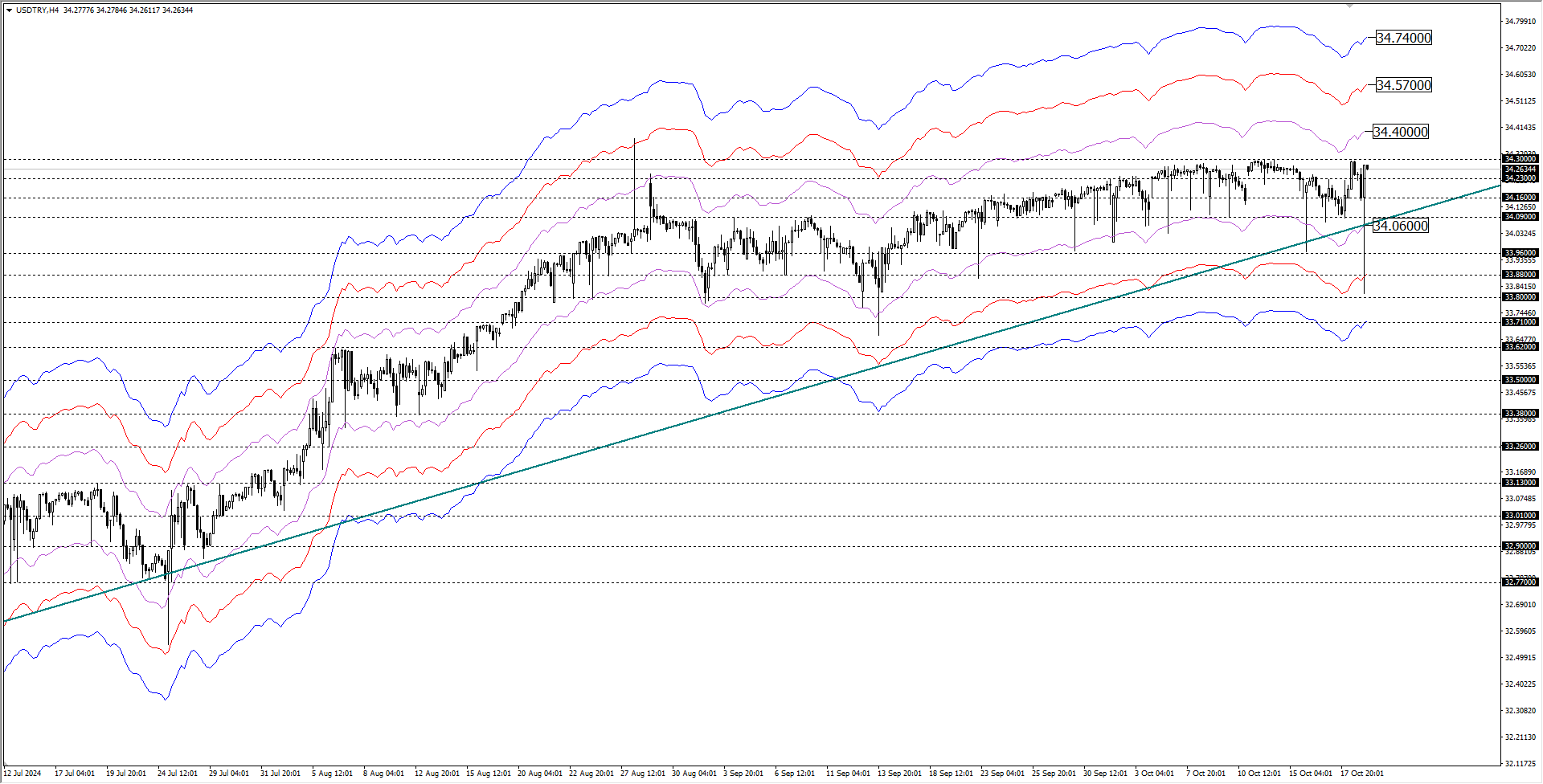Click the 24 Jul 12:01 time label
The width and height of the screenshot is (1543, 784).
coord(178,774)
